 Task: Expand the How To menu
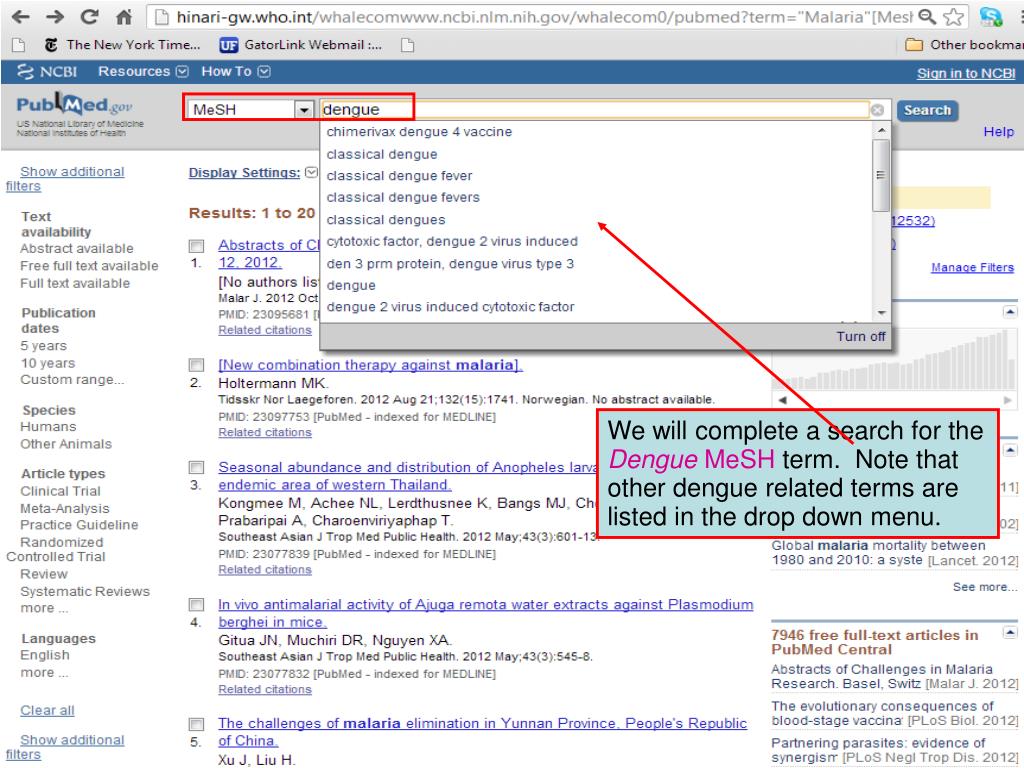[235, 71]
